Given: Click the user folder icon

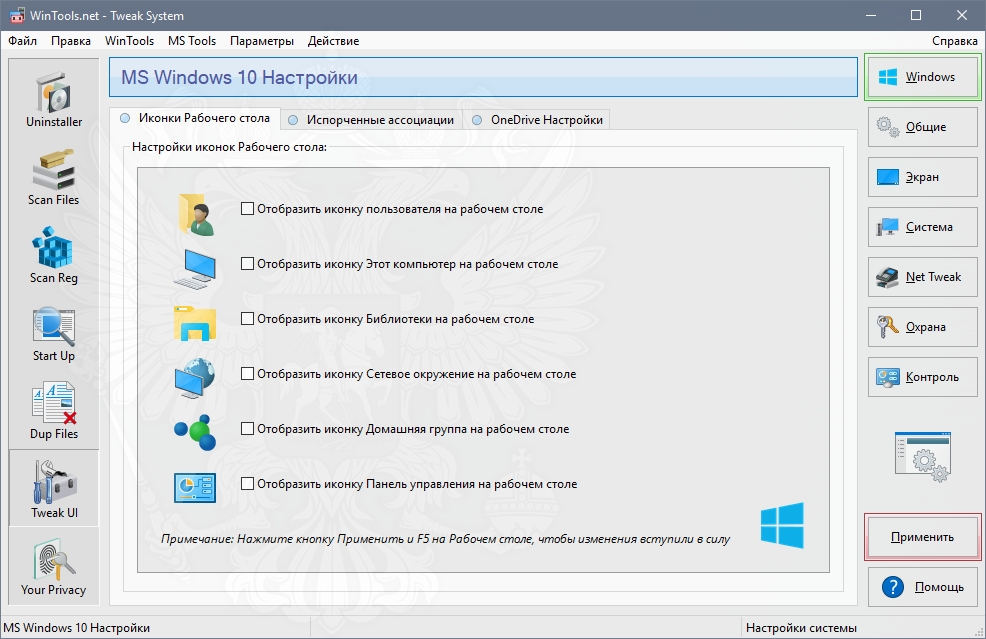Looking at the screenshot, I should coord(196,214).
